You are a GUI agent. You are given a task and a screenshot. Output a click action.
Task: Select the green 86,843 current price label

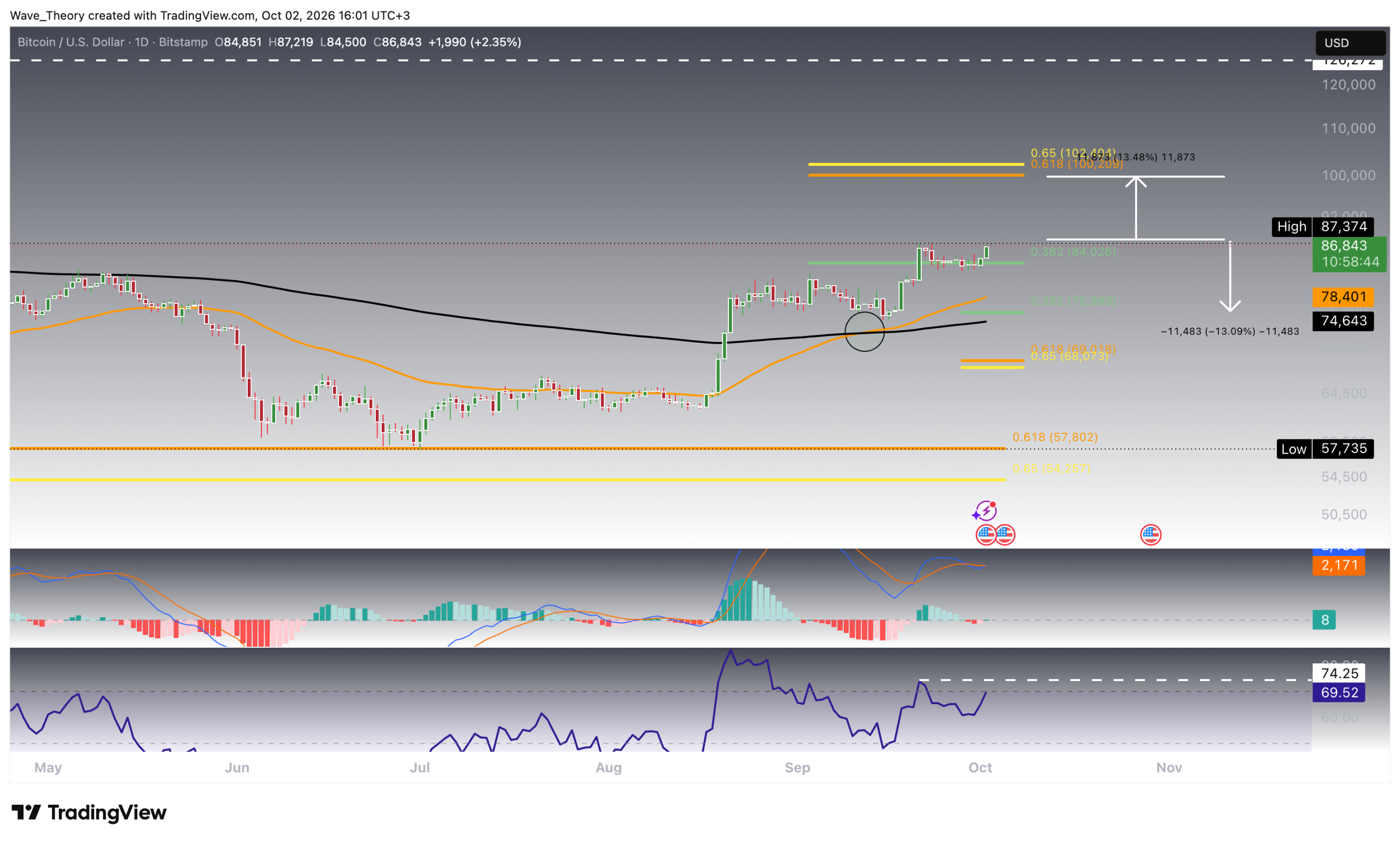(1349, 254)
